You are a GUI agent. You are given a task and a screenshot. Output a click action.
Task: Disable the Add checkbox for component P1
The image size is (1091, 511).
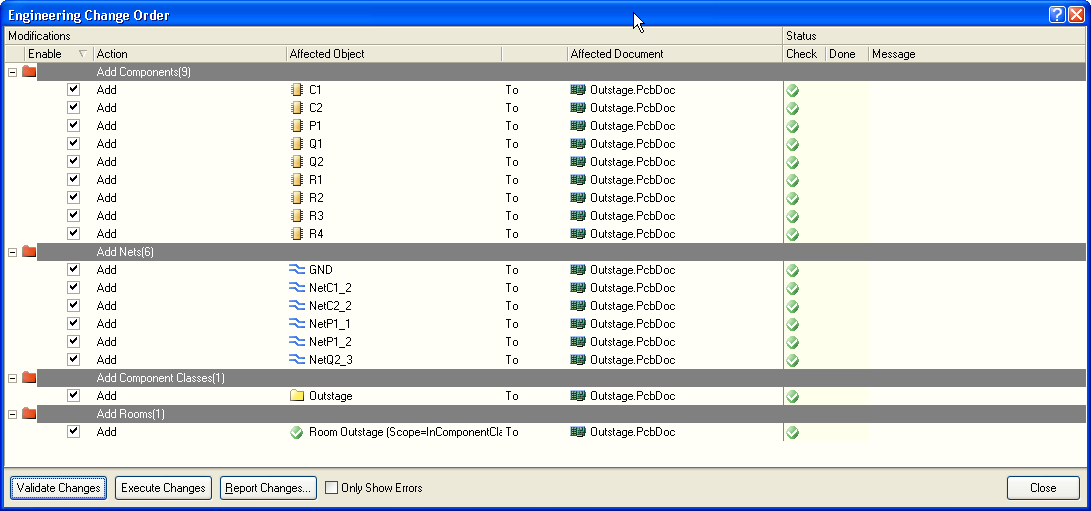(73, 126)
